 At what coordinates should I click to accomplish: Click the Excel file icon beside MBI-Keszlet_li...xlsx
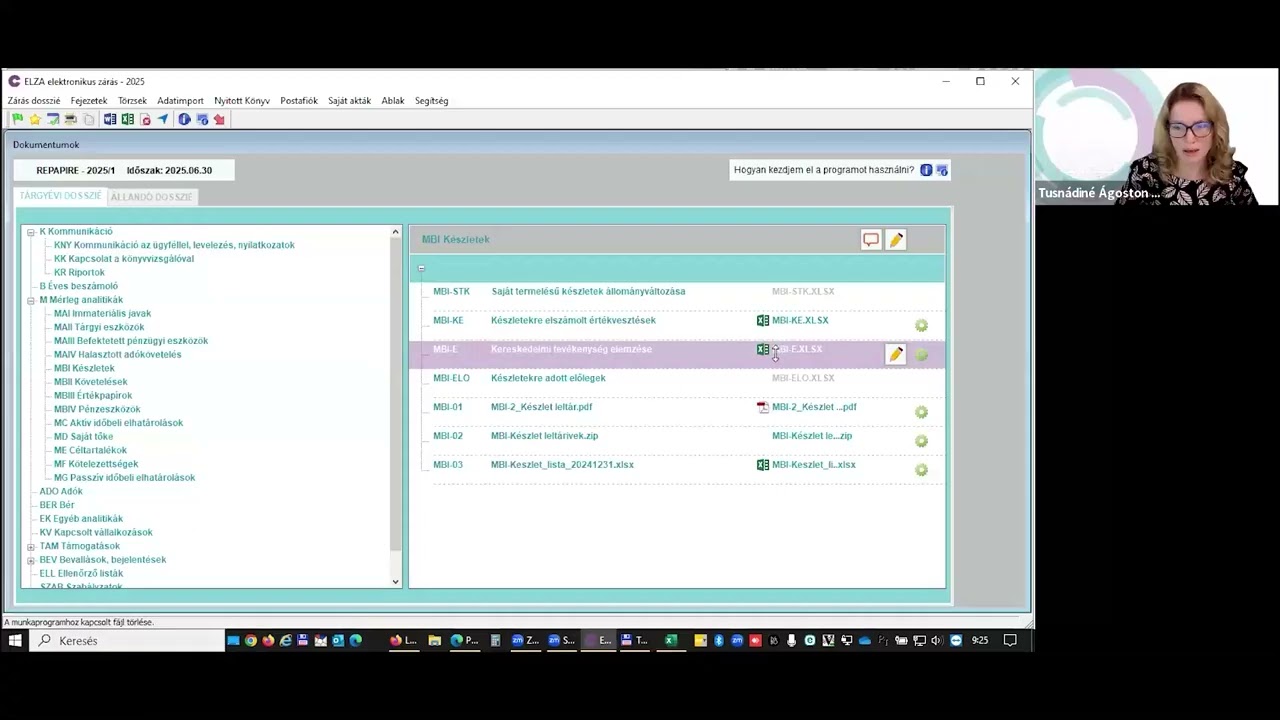(763, 465)
